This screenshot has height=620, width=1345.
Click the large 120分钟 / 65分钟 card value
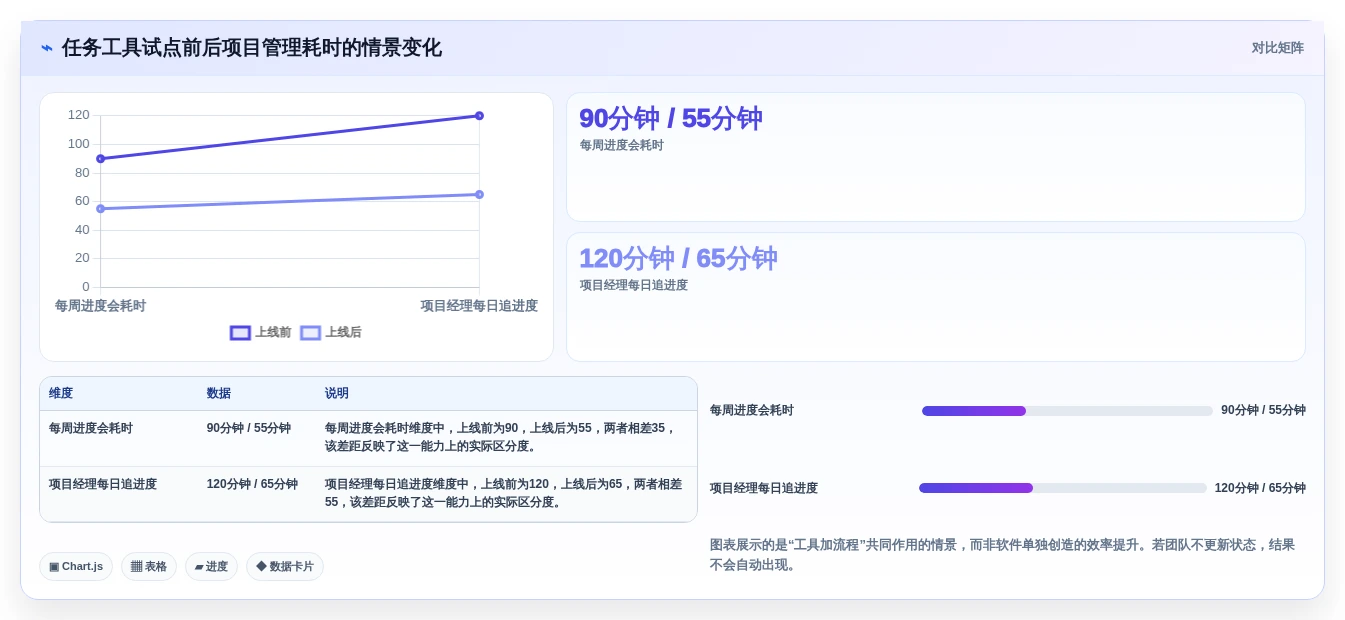[x=678, y=259]
